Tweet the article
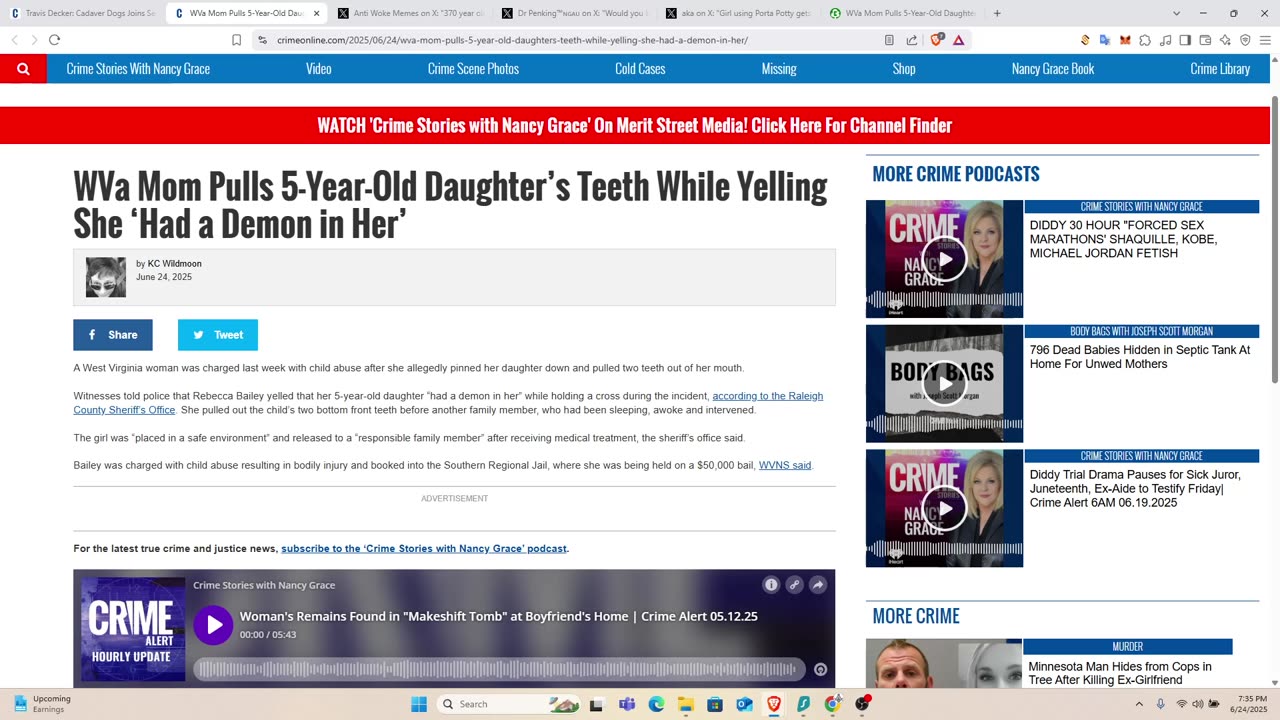 [x=218, y=335]
